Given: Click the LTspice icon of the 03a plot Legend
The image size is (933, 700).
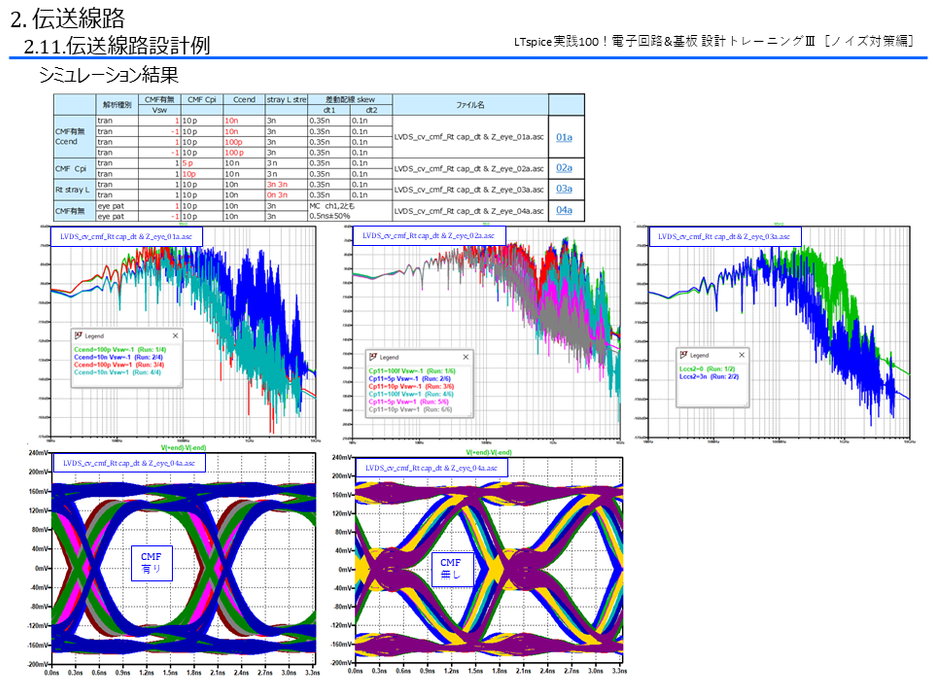Looking at the screenshot, I should click(684, 355).
